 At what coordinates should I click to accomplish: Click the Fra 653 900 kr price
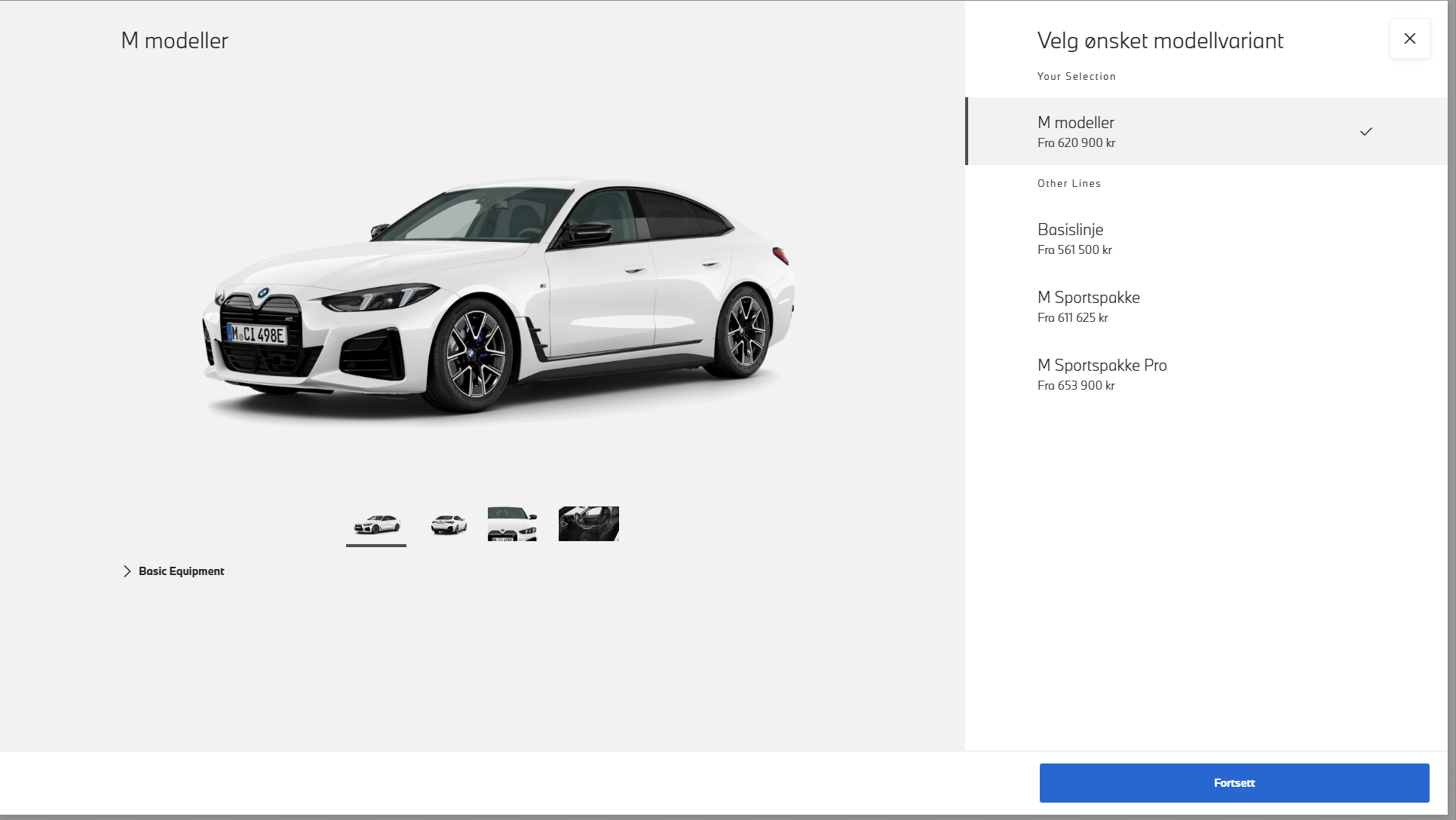(x=1076, y=385)
